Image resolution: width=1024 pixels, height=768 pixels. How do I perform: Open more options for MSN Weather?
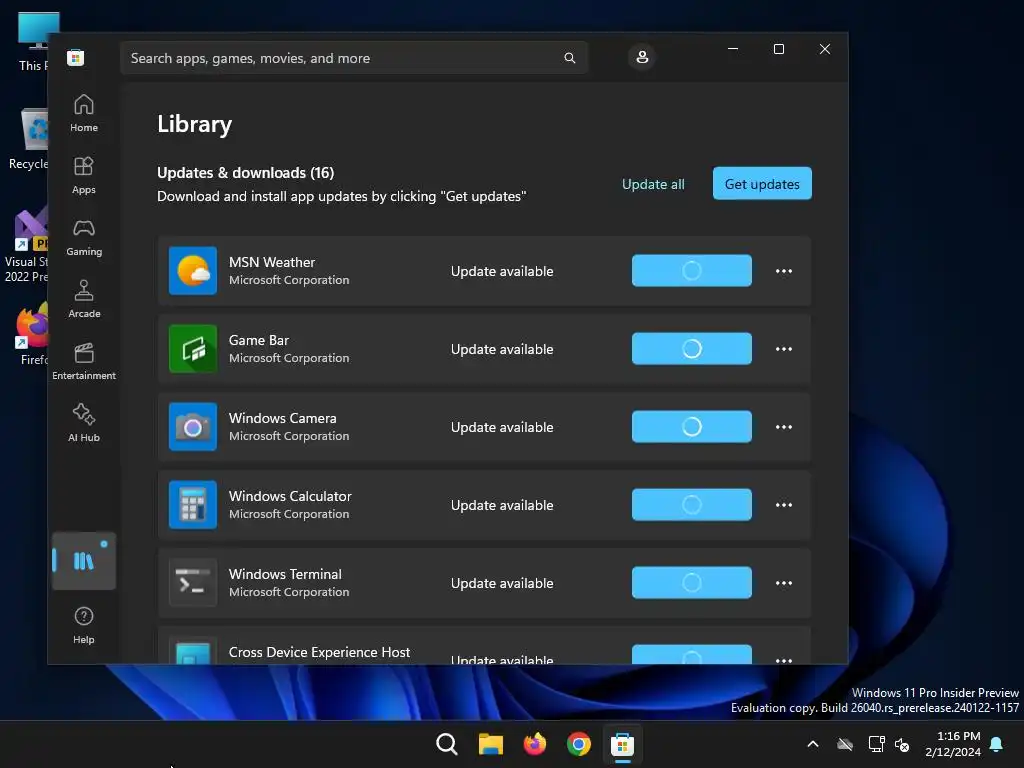coord(784,271)
